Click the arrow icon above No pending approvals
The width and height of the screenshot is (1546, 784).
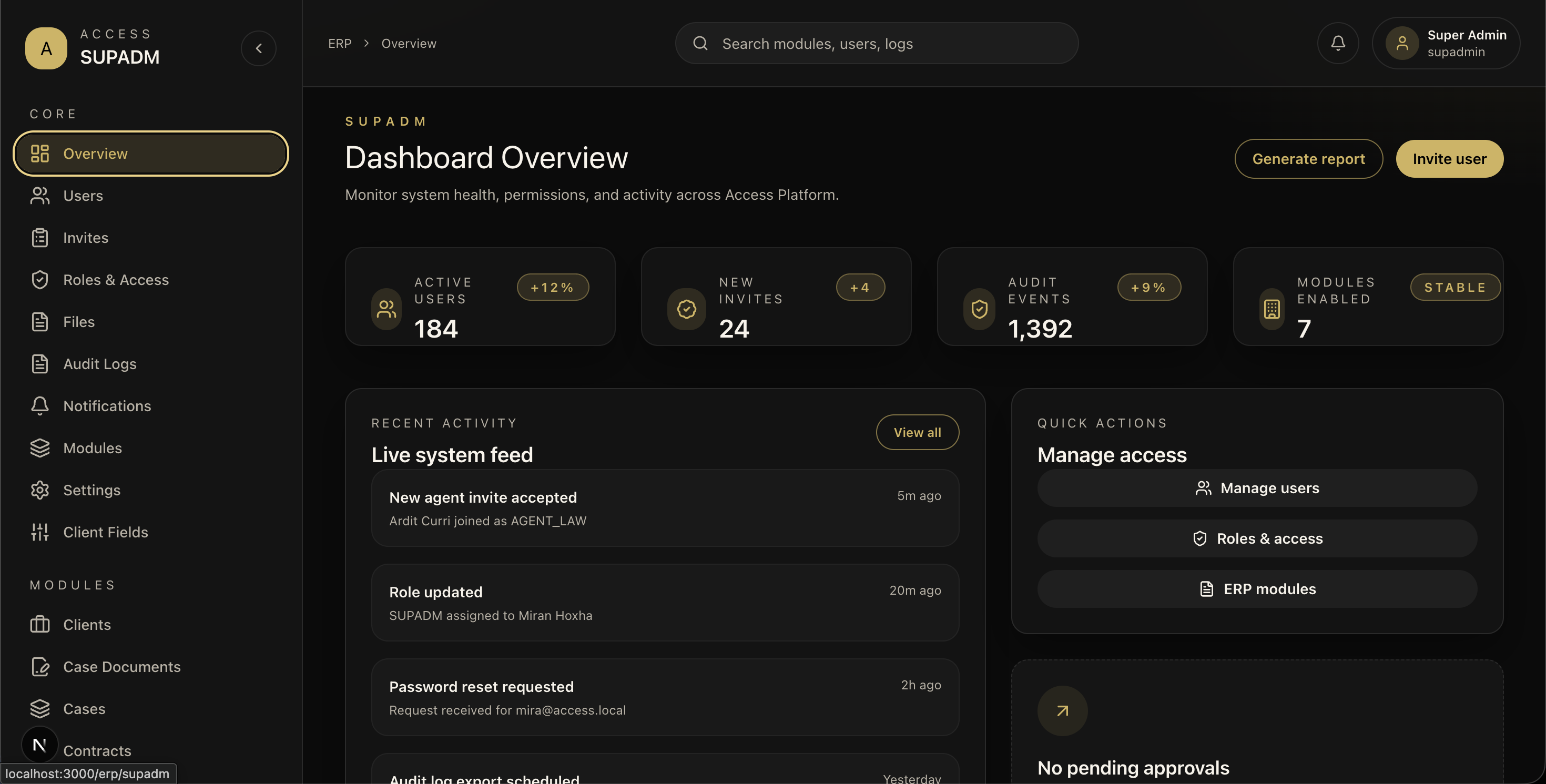(1062, 711)
